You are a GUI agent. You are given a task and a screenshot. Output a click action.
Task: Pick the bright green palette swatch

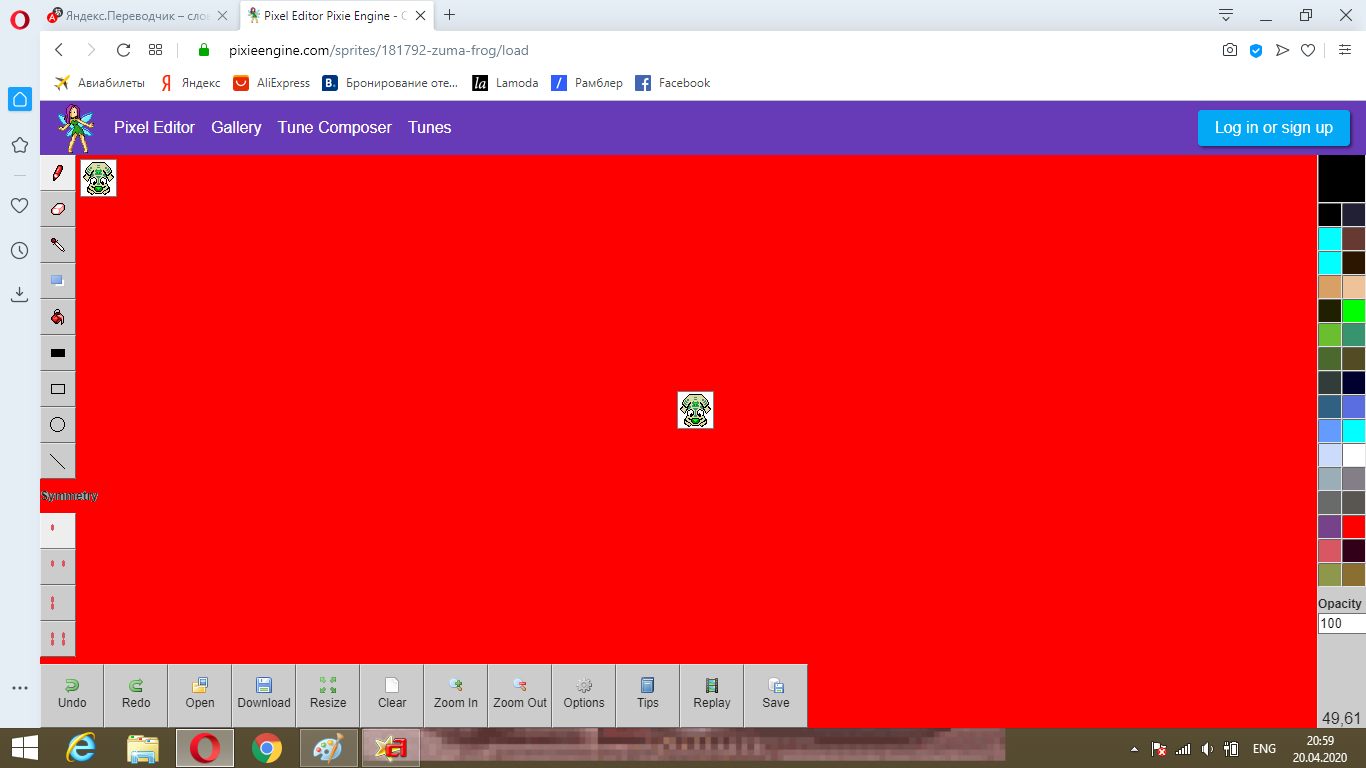coord(1354,311)
